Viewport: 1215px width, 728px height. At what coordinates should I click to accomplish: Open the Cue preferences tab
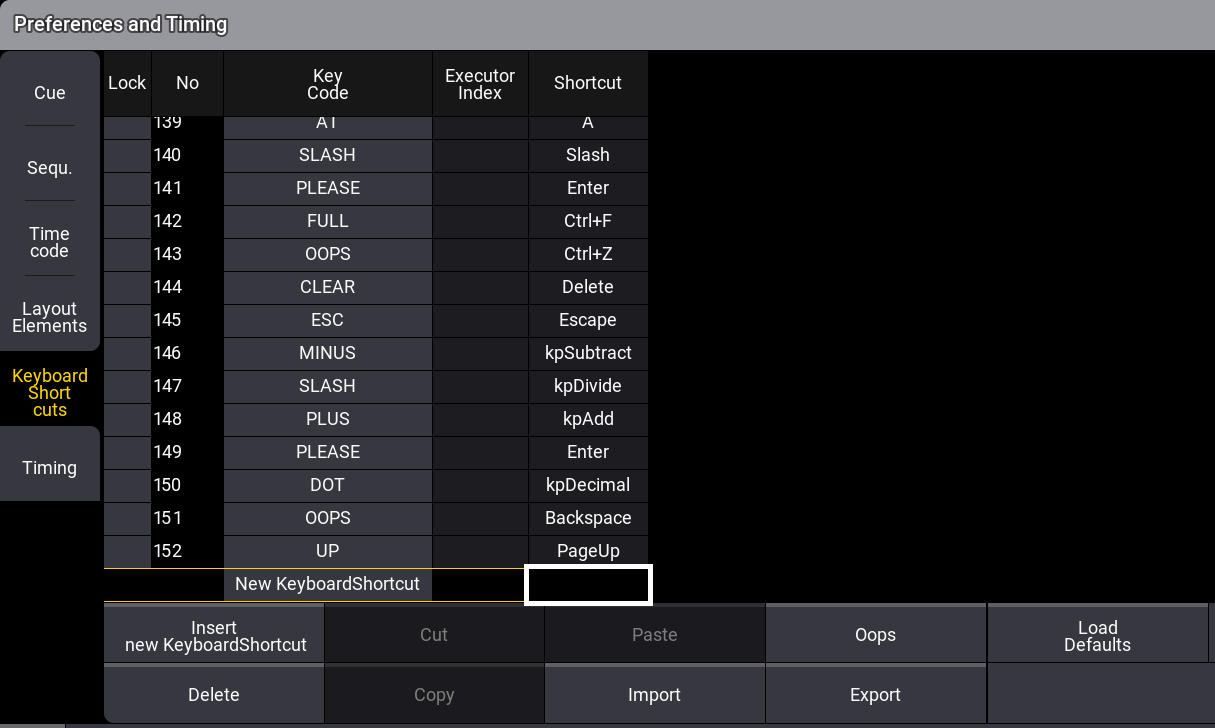pyautogui.click(x=50, y=93)
